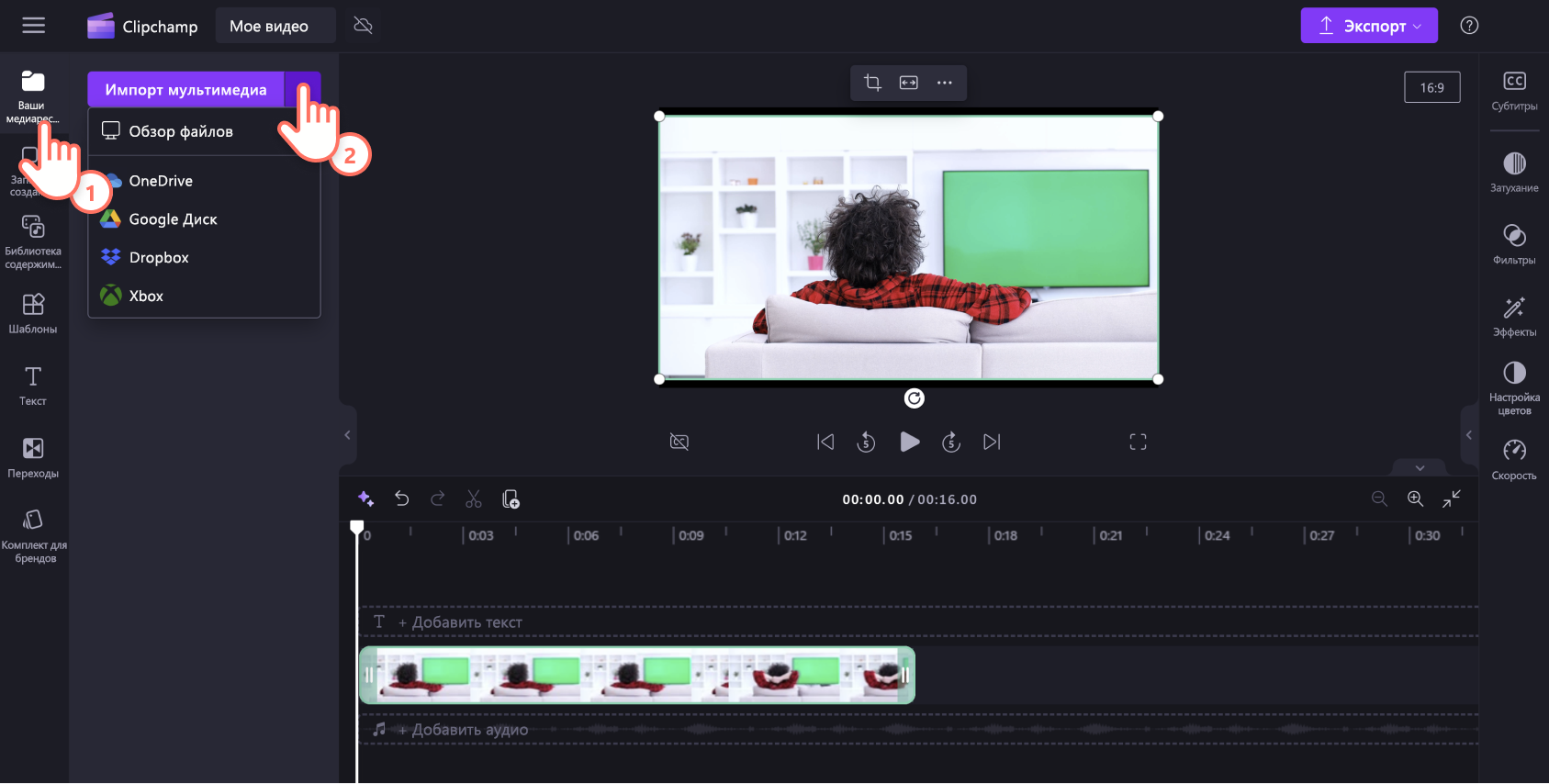Open the Затухание fade panel
Image resolution: width=1549 pixels, height=784 pixels.
click(x=1514, y=172)
